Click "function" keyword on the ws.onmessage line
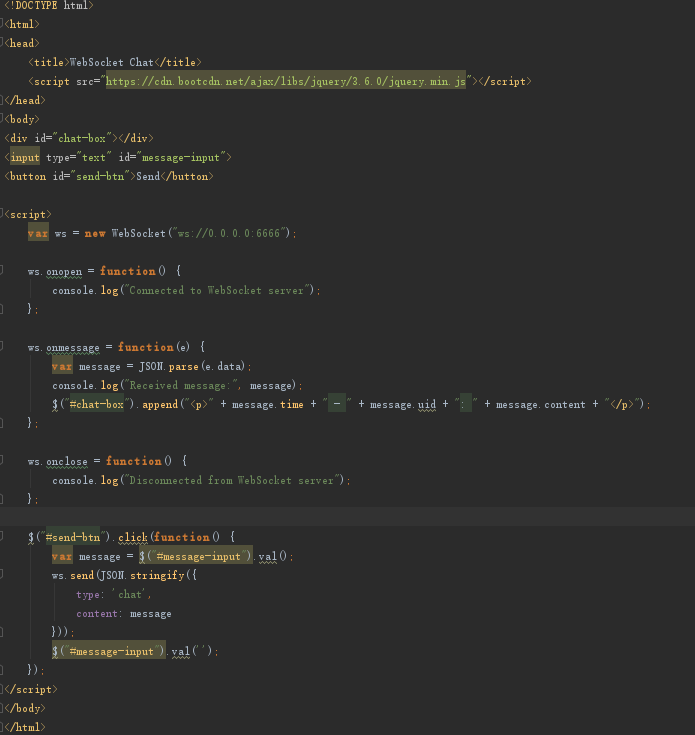The height and width of the screenshot is (735, 695). tap(146, 347)
